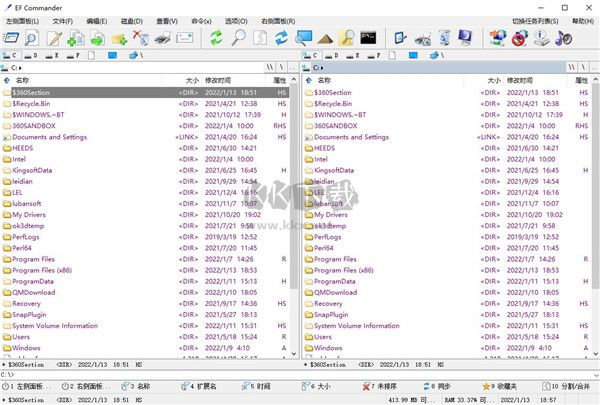Image resolution: width=600 pixels, height=405 pixels.
Task: Click the 6 大小 sort function button
Action: pyautogui.click(x=316, y=386)
